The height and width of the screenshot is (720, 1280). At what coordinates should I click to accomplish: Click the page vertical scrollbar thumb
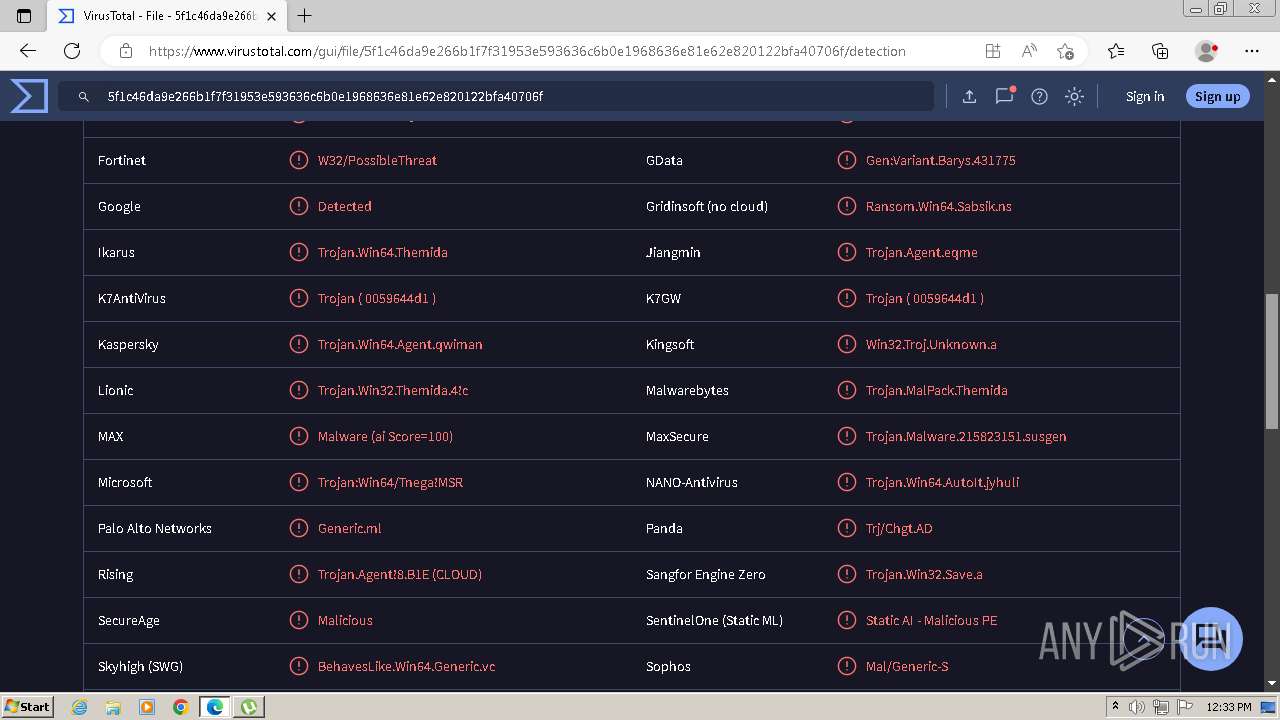(x=1271, y=361)
